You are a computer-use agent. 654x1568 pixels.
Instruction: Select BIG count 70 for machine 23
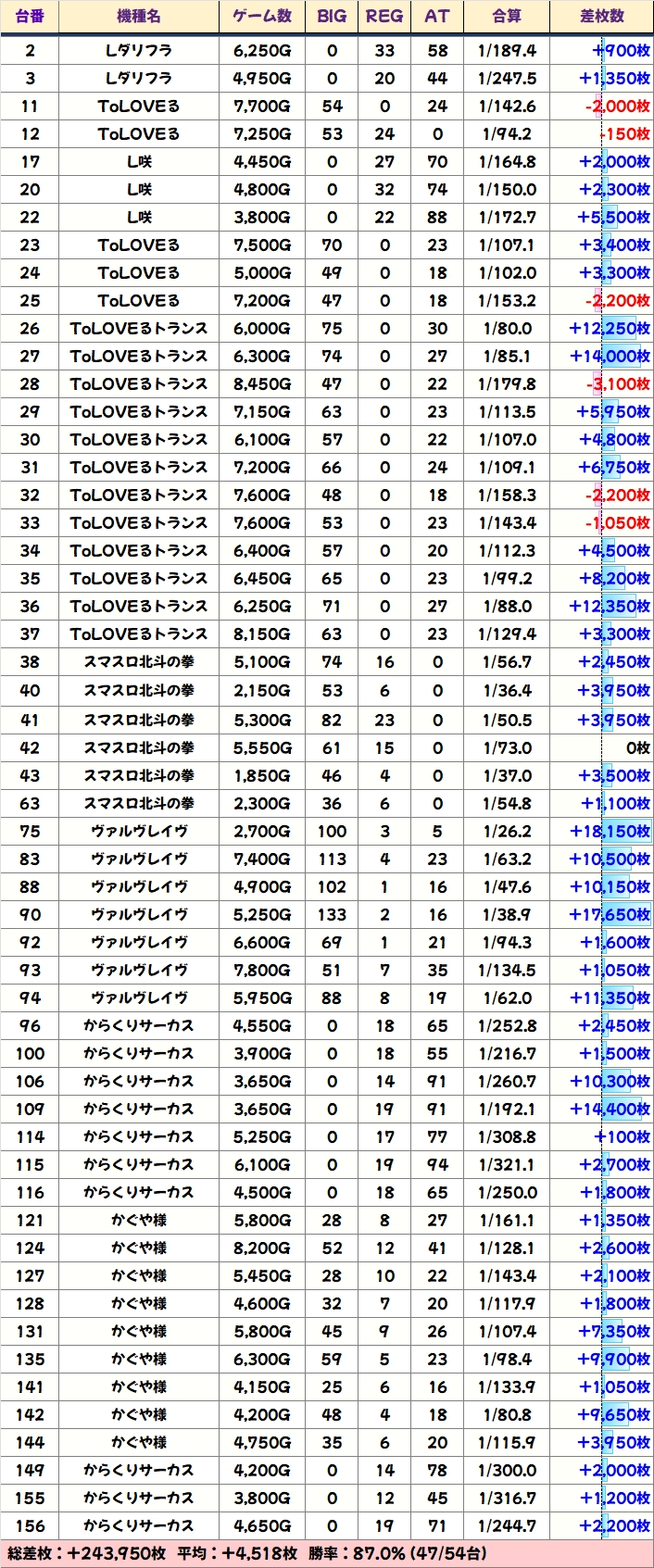point(332,245)
